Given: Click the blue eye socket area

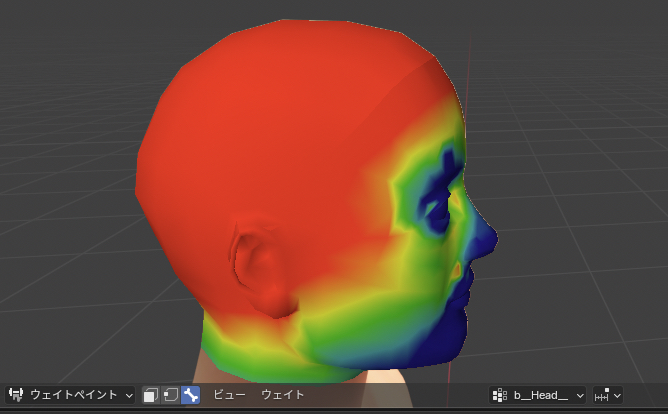Looking at the screenshot, I should coord(437,208).
